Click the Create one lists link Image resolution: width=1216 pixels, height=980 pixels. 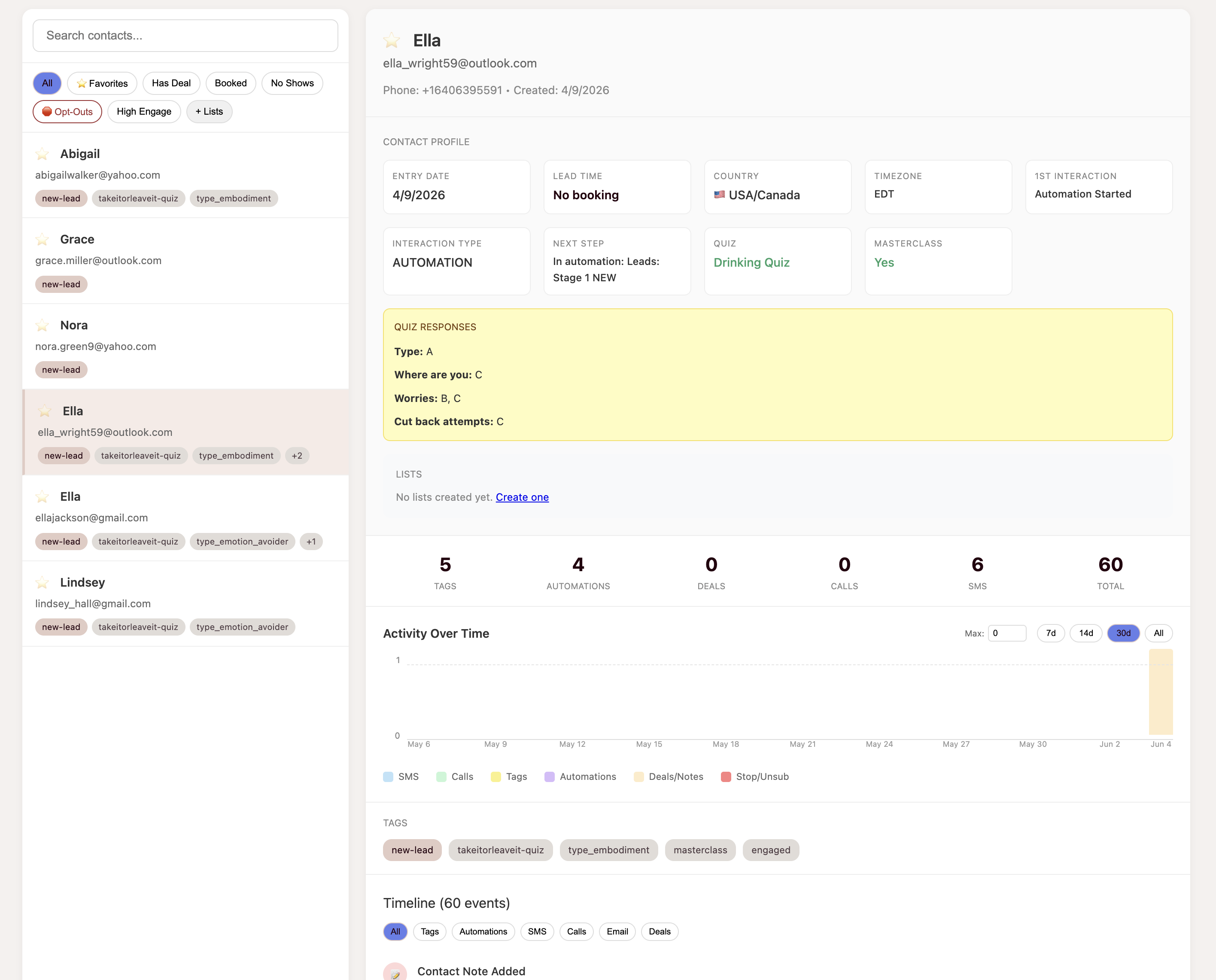pyautogui.click(x=521, y=497)
